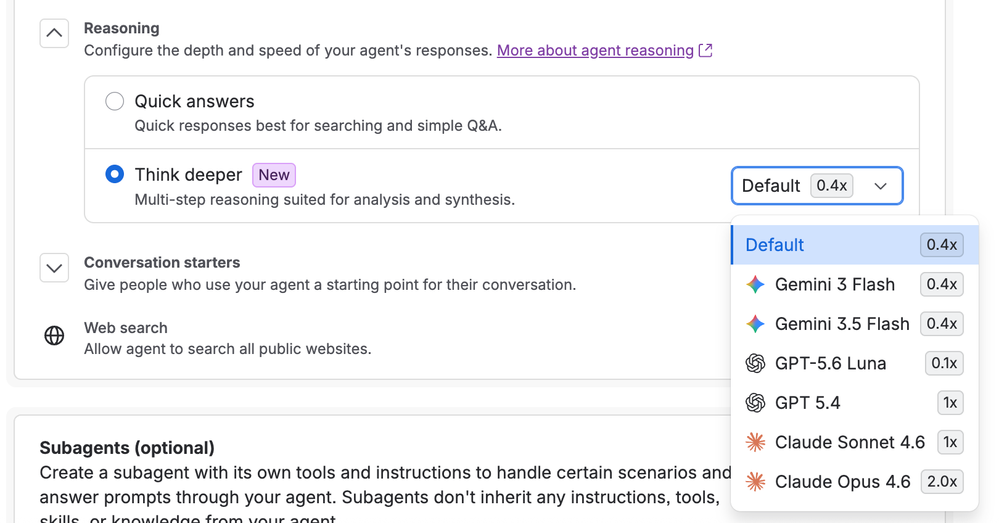Click the OpenAI logo beside GPT-5.6 Luna
The width and height of the screenshot is (999, 523).
point(755,363)
